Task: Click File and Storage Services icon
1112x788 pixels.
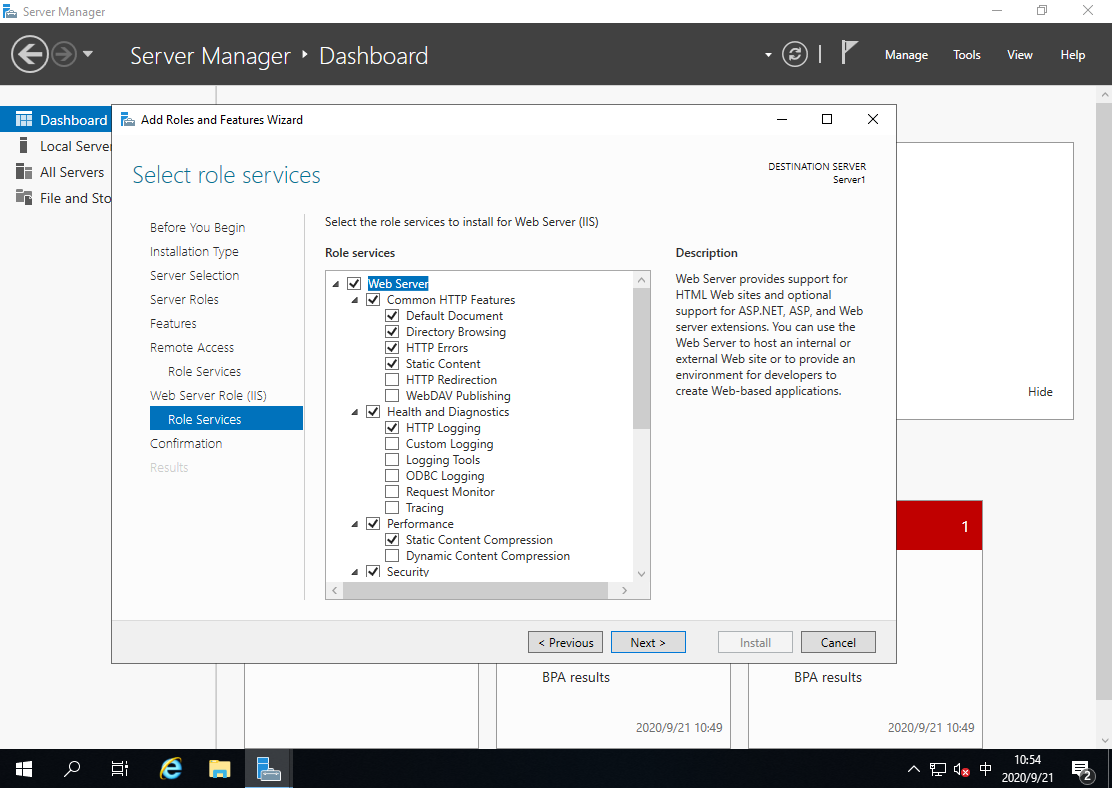Action: click(24, 198)
